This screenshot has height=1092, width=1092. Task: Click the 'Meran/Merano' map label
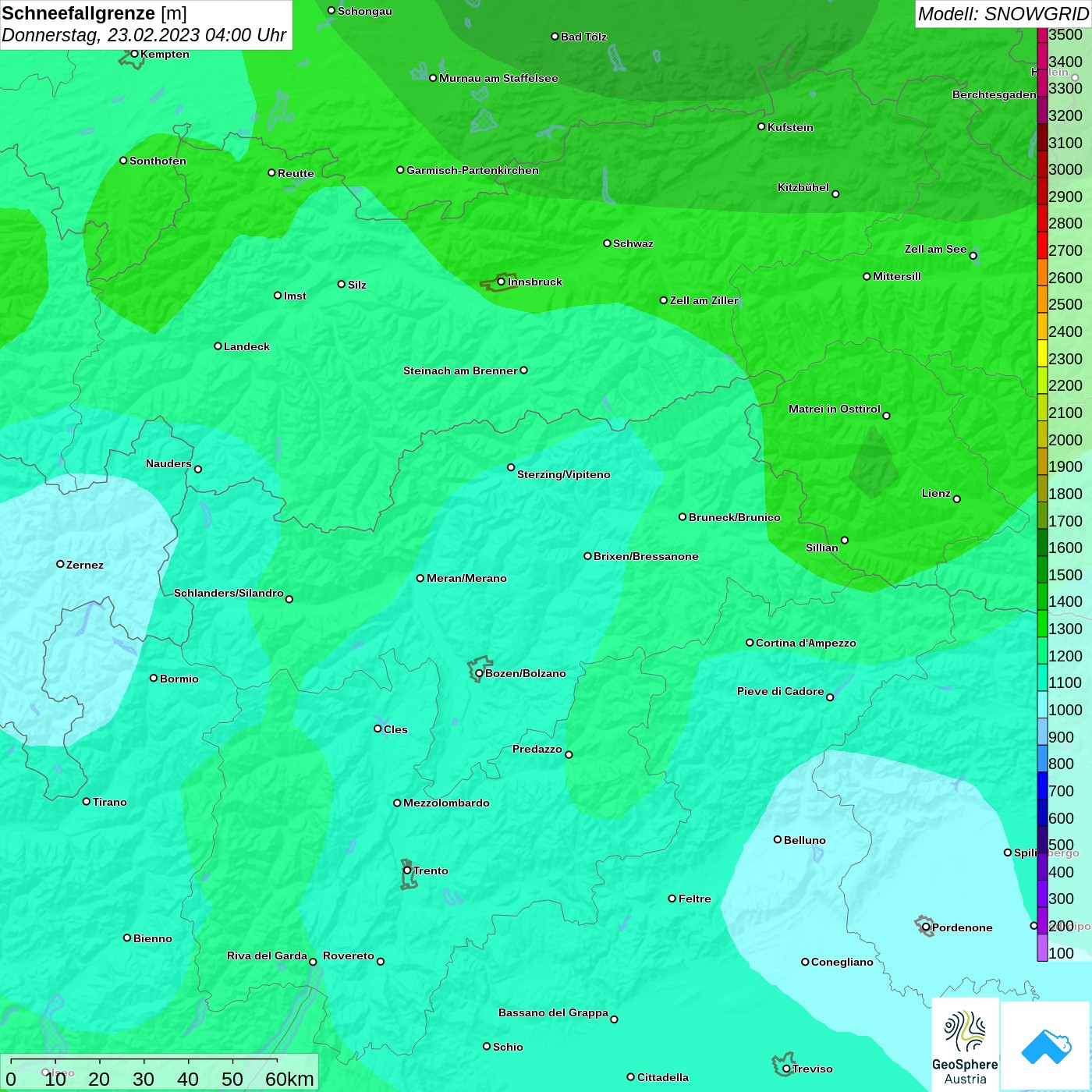click(x=466, y=578)
